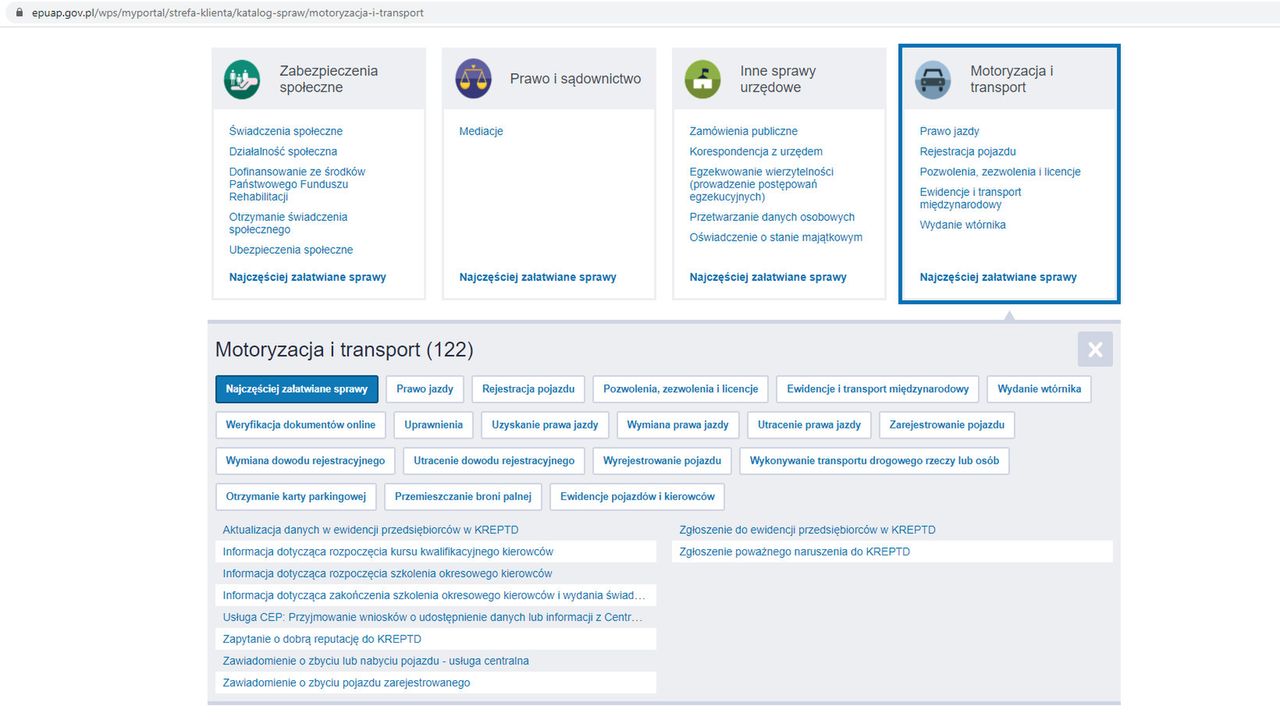Select the Najczęściej załatwiane sprawy filter tab
1280x720 pixels.
pyautogui.click(x=297, y=389)
